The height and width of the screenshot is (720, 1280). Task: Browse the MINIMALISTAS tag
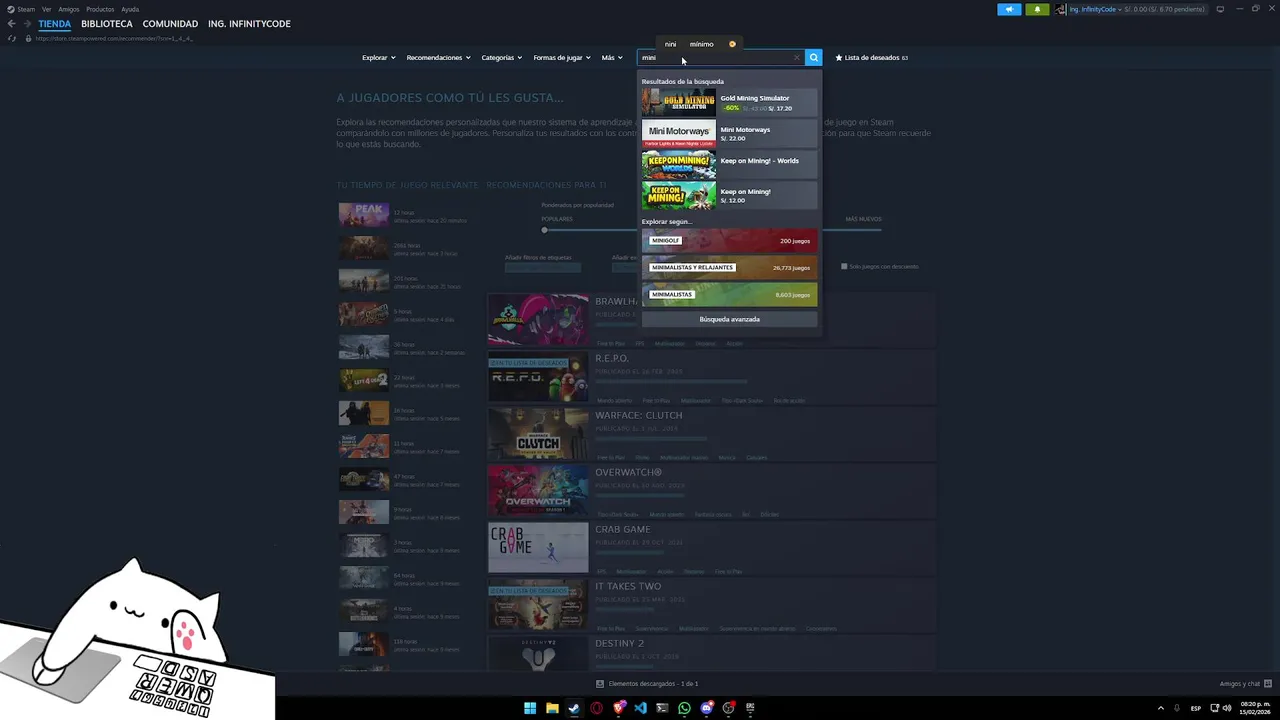[729, 294]
